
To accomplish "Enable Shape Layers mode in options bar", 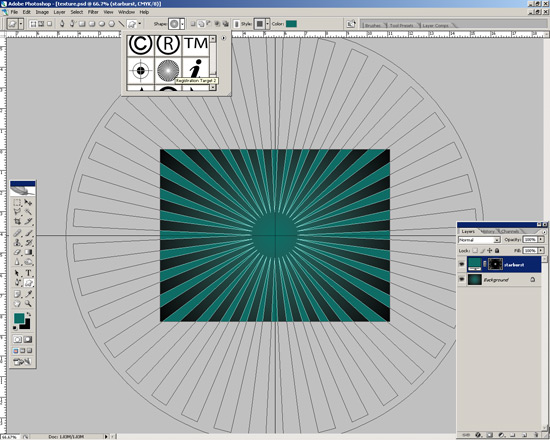I will coord(33,24).
